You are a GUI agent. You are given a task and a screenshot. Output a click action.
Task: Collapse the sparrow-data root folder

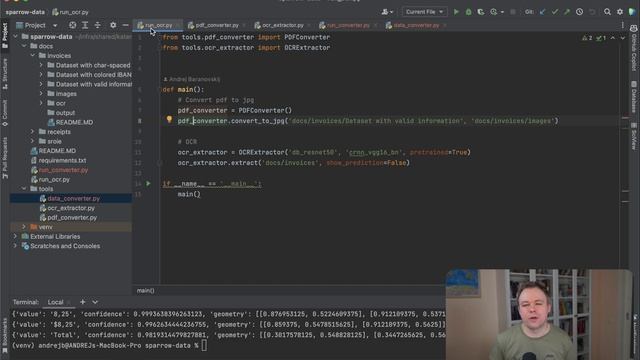pyautogui.click(x=16, y=36)
